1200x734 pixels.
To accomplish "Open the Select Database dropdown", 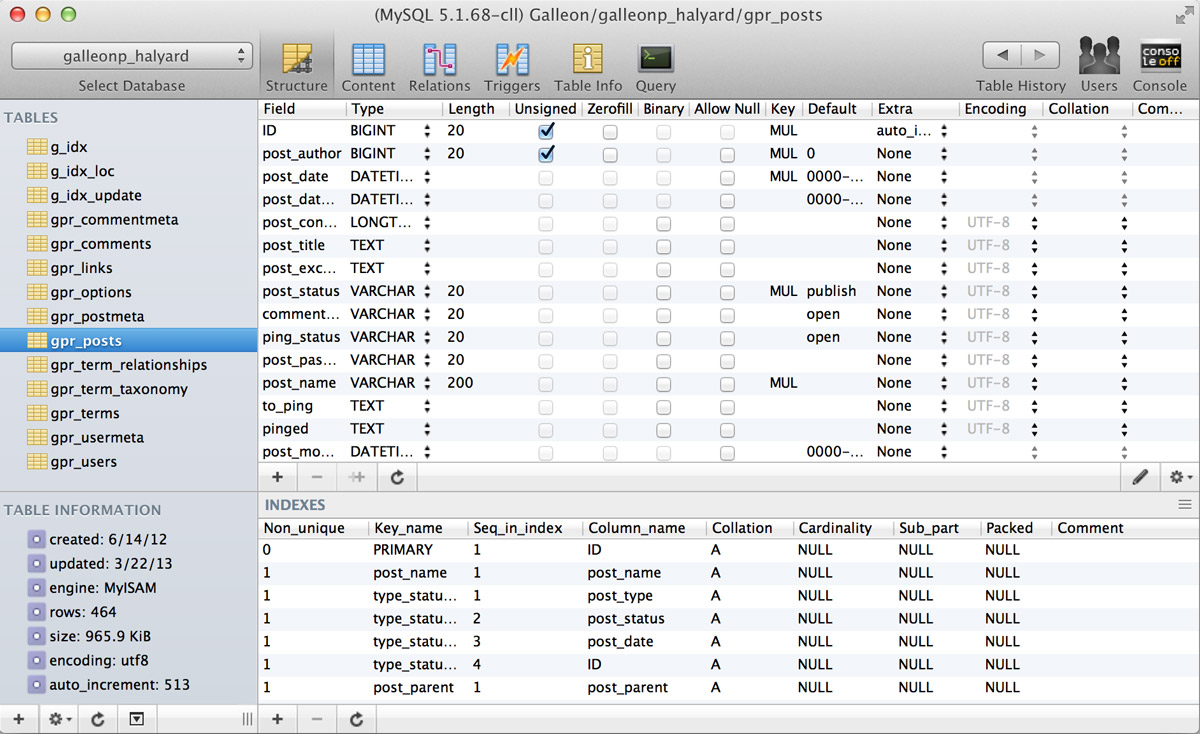I will click(130, 55).
